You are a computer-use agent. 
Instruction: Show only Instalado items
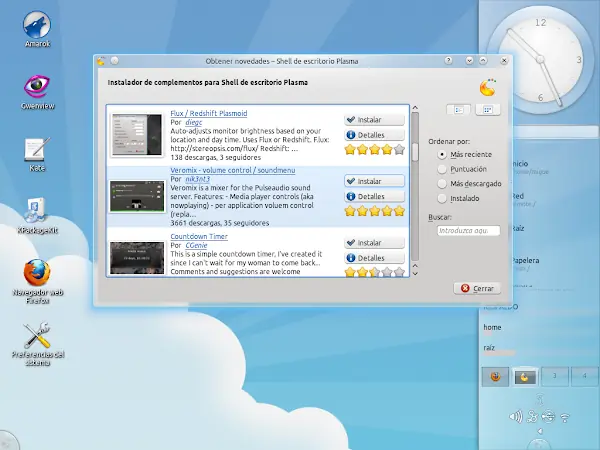pos(458,198)
